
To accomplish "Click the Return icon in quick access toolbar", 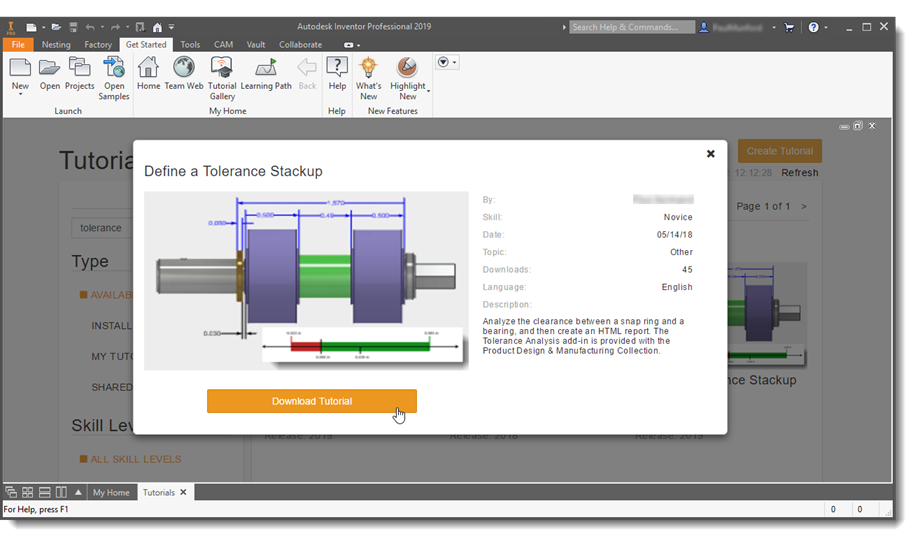I will (x=140, y=27).
